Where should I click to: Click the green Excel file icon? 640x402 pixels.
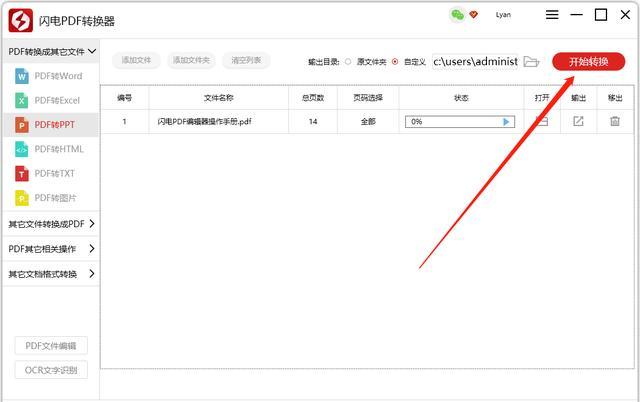22,100
